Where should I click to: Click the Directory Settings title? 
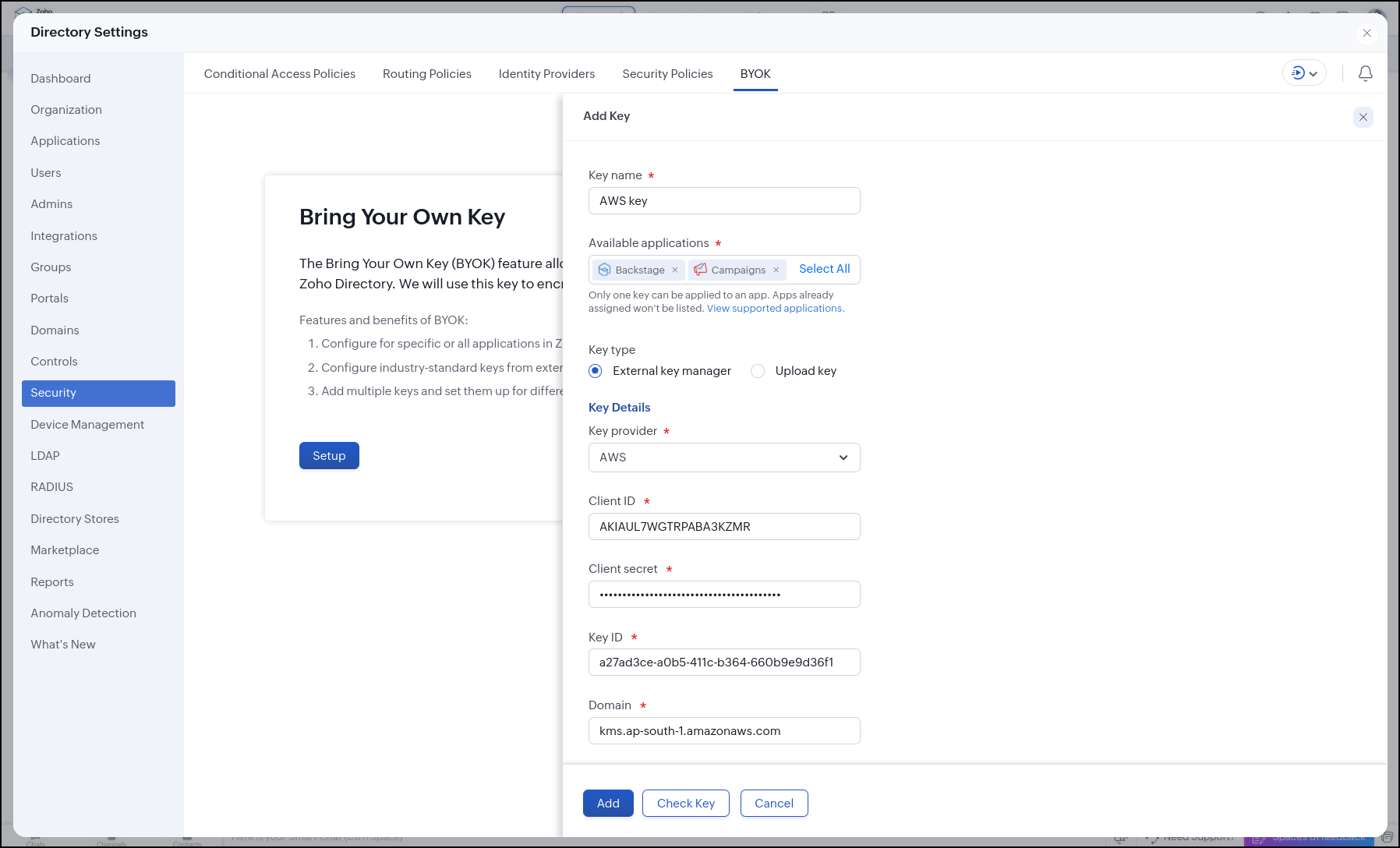(89, 32)
